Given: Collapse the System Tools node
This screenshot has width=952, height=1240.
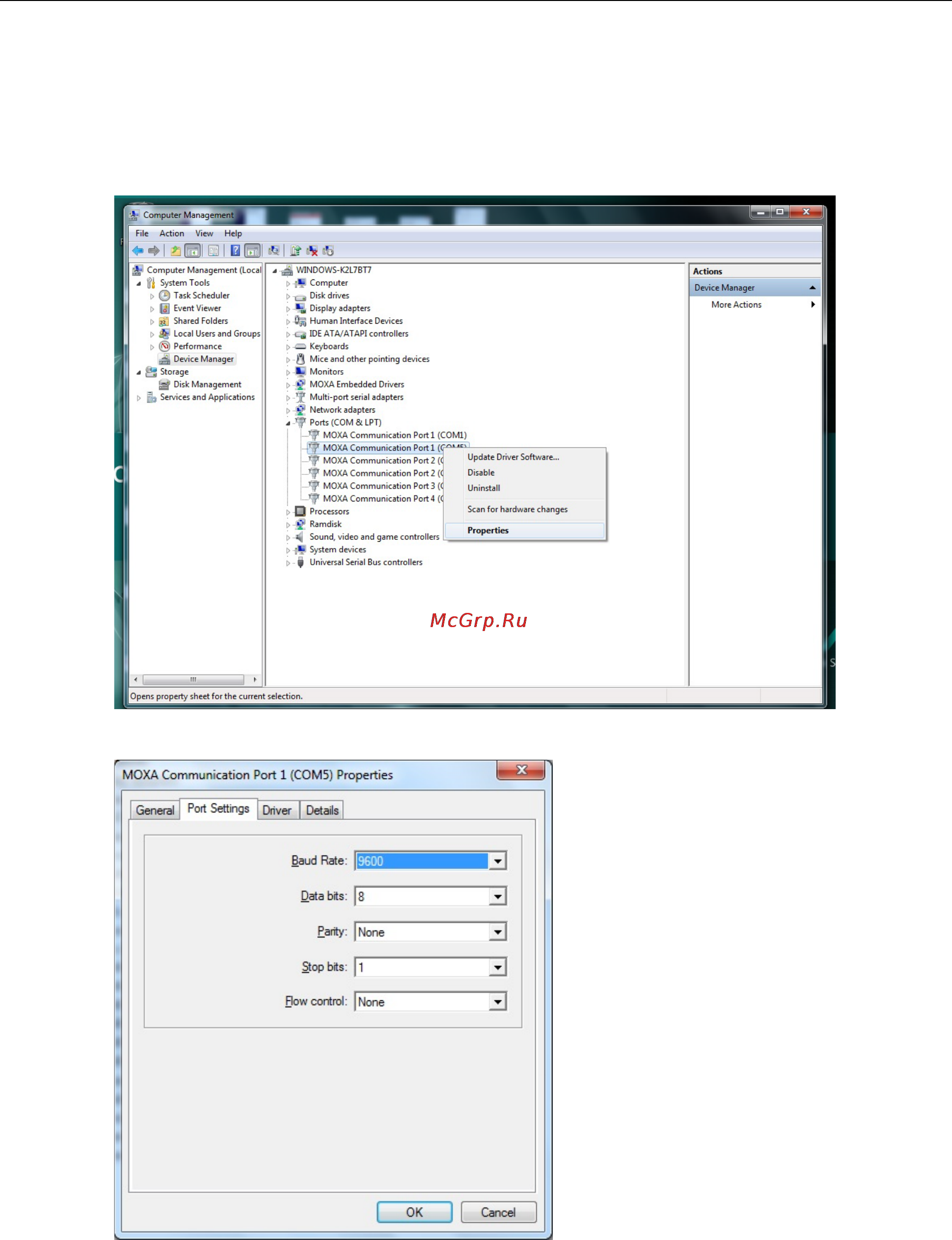Looking at the screenshot, I should click(139, 283).
